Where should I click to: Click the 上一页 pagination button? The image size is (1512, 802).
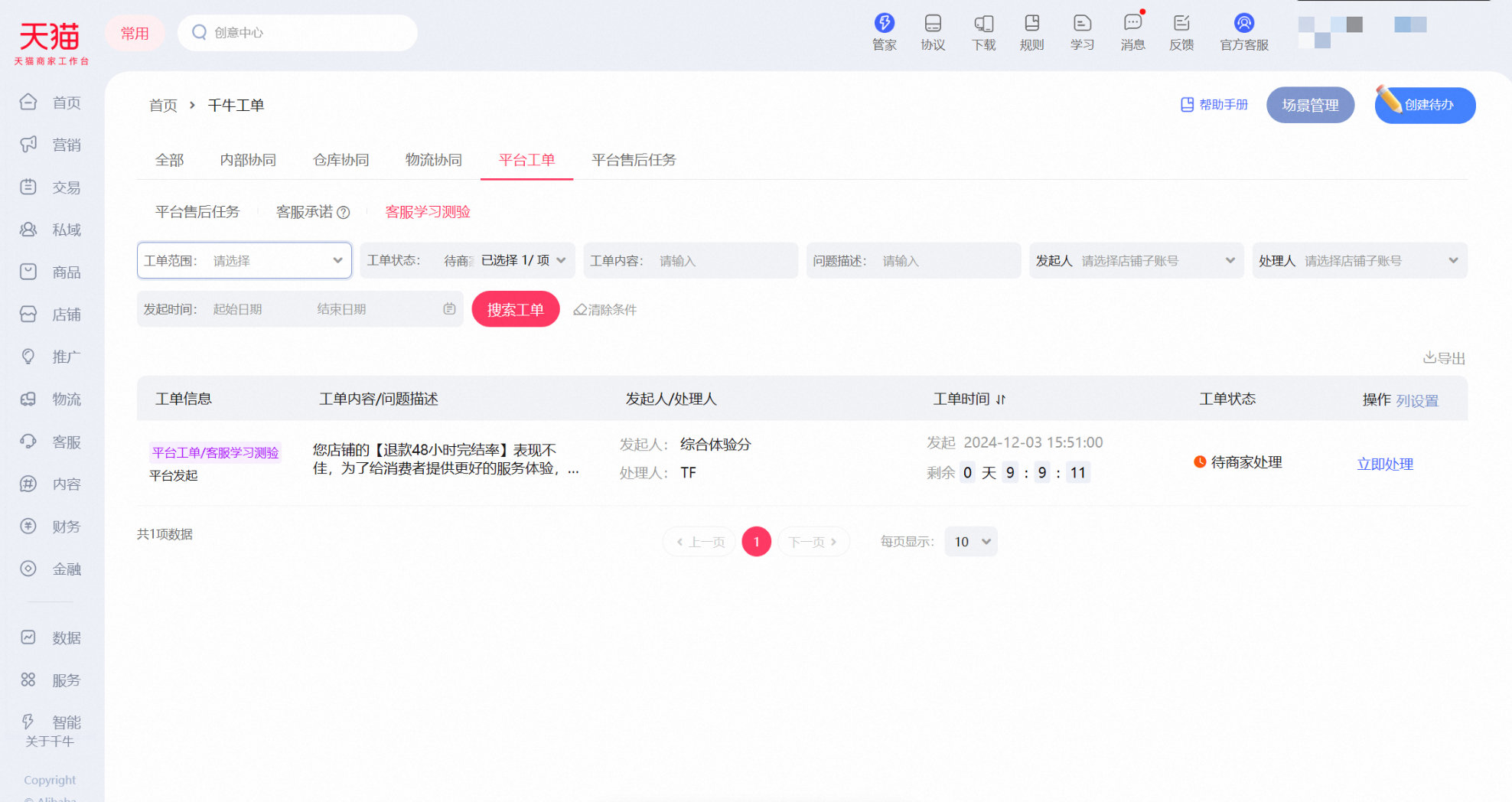coord(699,542)
